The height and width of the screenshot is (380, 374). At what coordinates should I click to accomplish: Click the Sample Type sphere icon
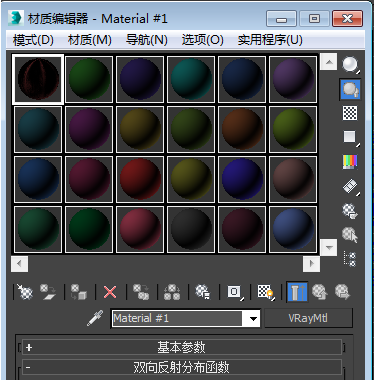pyautogui.click(x=350, y=64)
